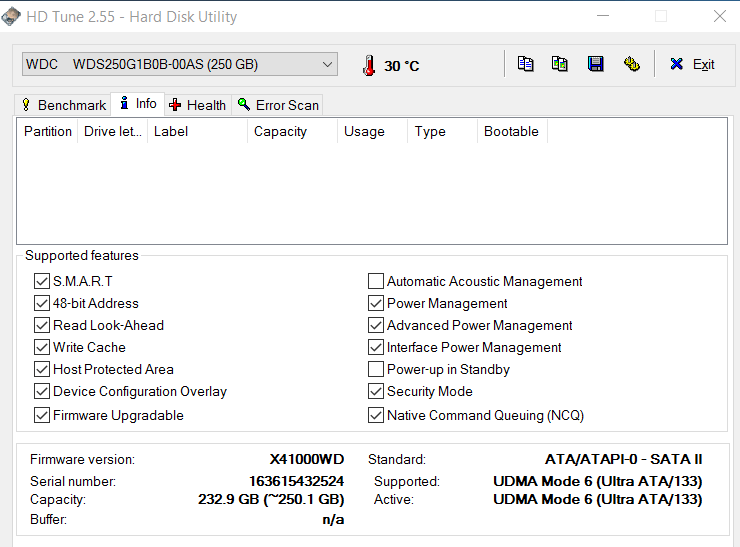This screenshot has height=547, width=740.
Task: Toggle the 48-bit Address checkbox
Action: pos(42,303)
